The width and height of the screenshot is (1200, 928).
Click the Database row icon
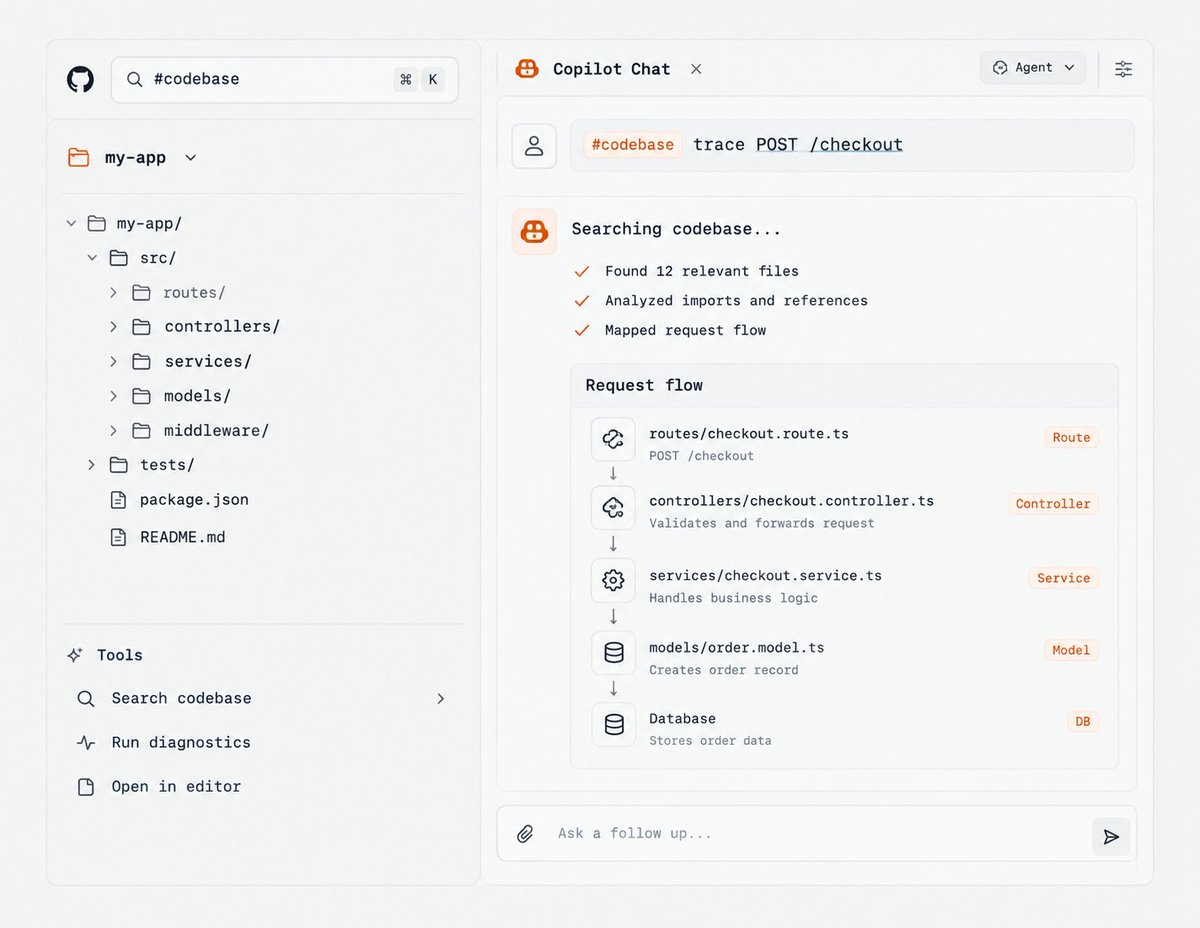(613, 724)
